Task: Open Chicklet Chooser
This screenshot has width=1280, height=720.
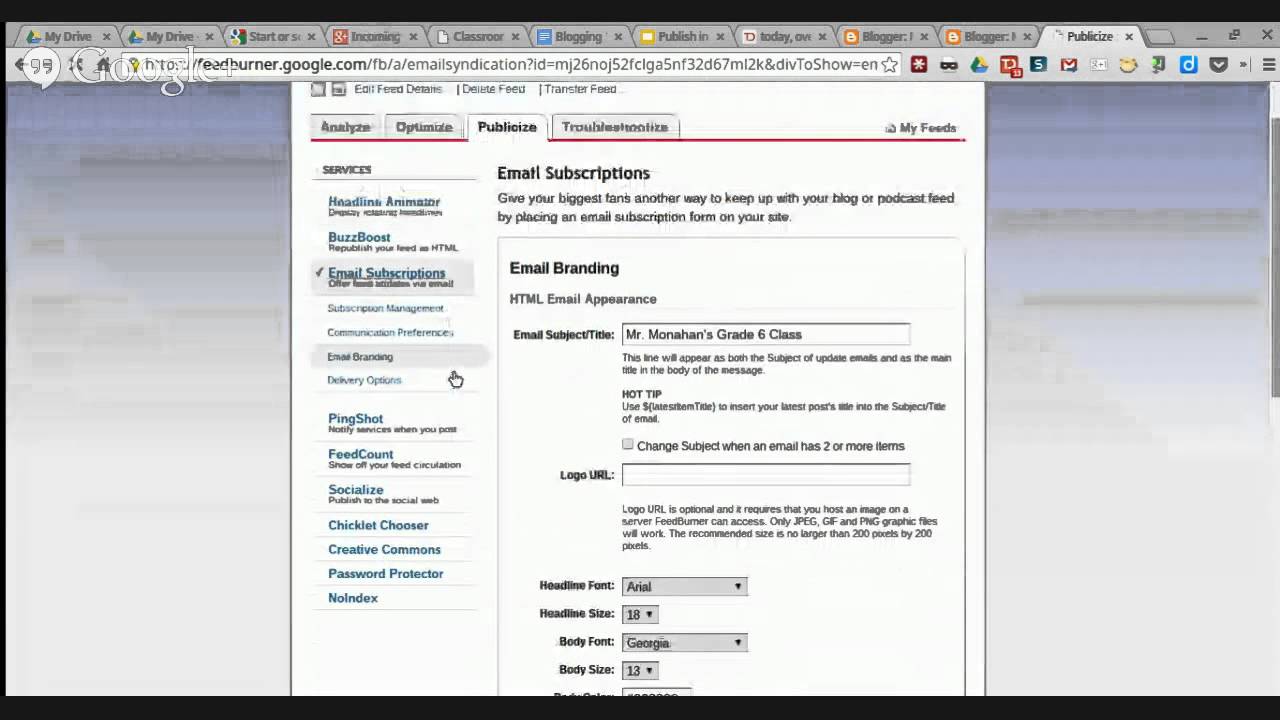Action: (378, 525)
